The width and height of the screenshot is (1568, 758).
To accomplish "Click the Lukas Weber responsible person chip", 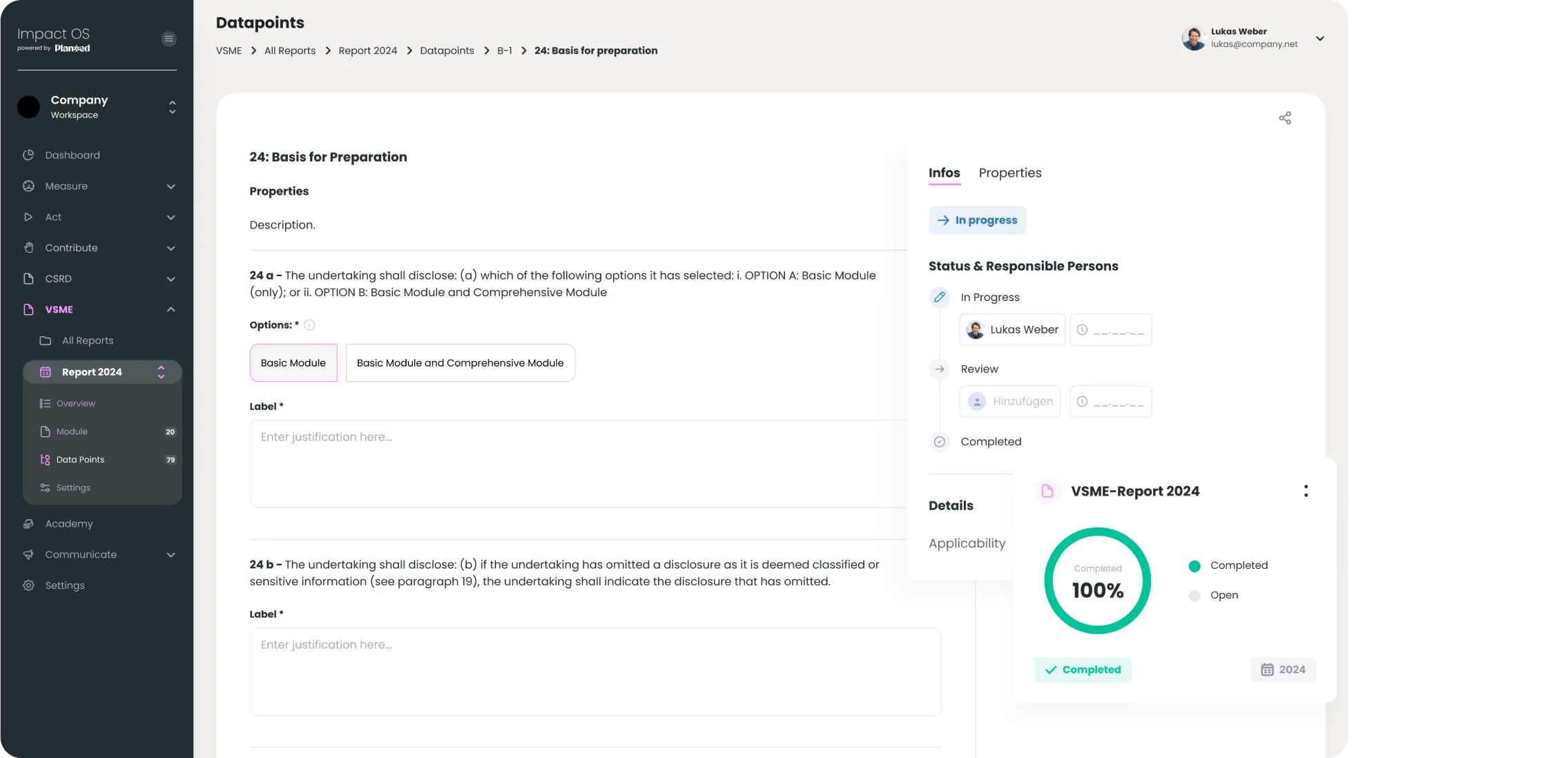I will [1012, 329].
